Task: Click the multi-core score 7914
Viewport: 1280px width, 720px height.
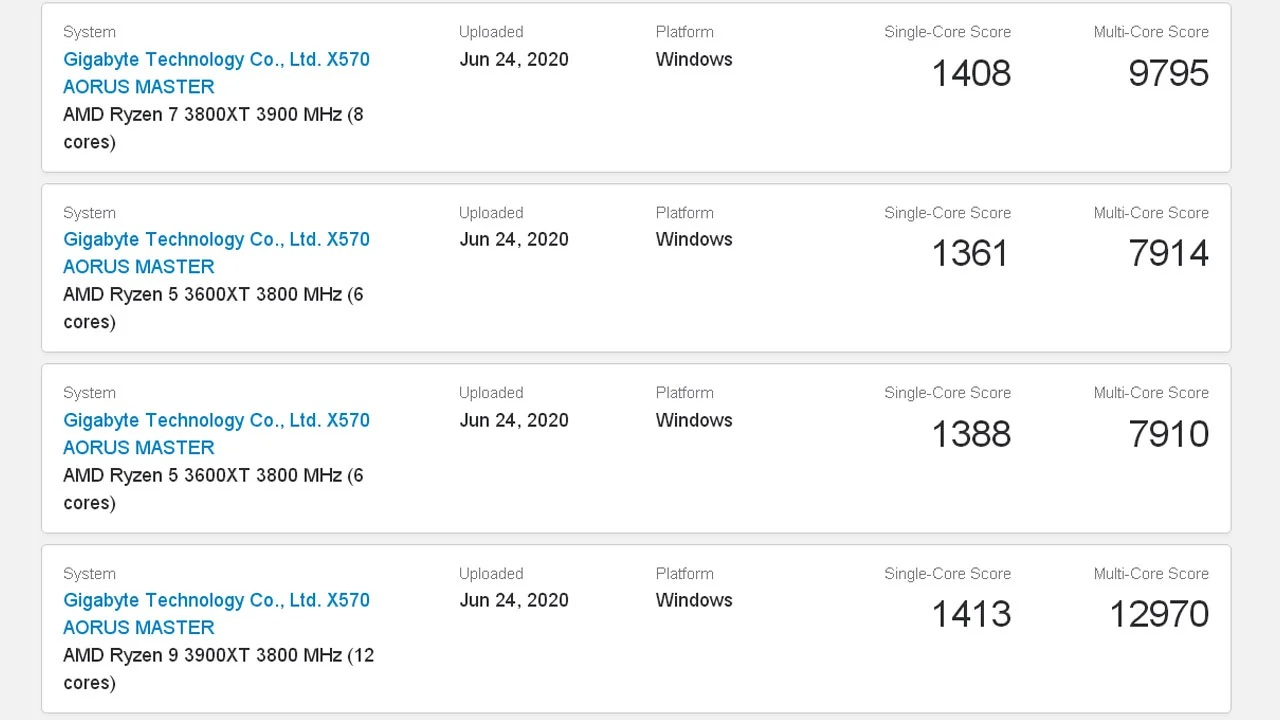Action: (x=1168, y=253)
